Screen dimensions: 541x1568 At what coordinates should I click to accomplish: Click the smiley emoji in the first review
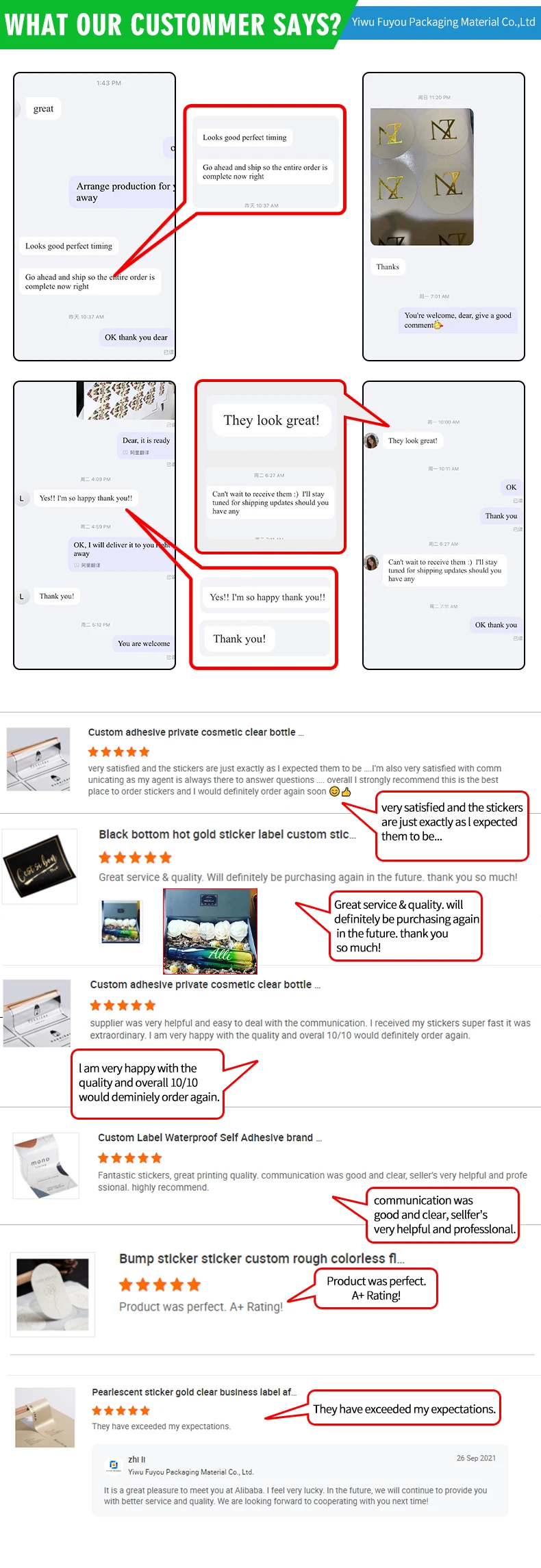[334, 792]
